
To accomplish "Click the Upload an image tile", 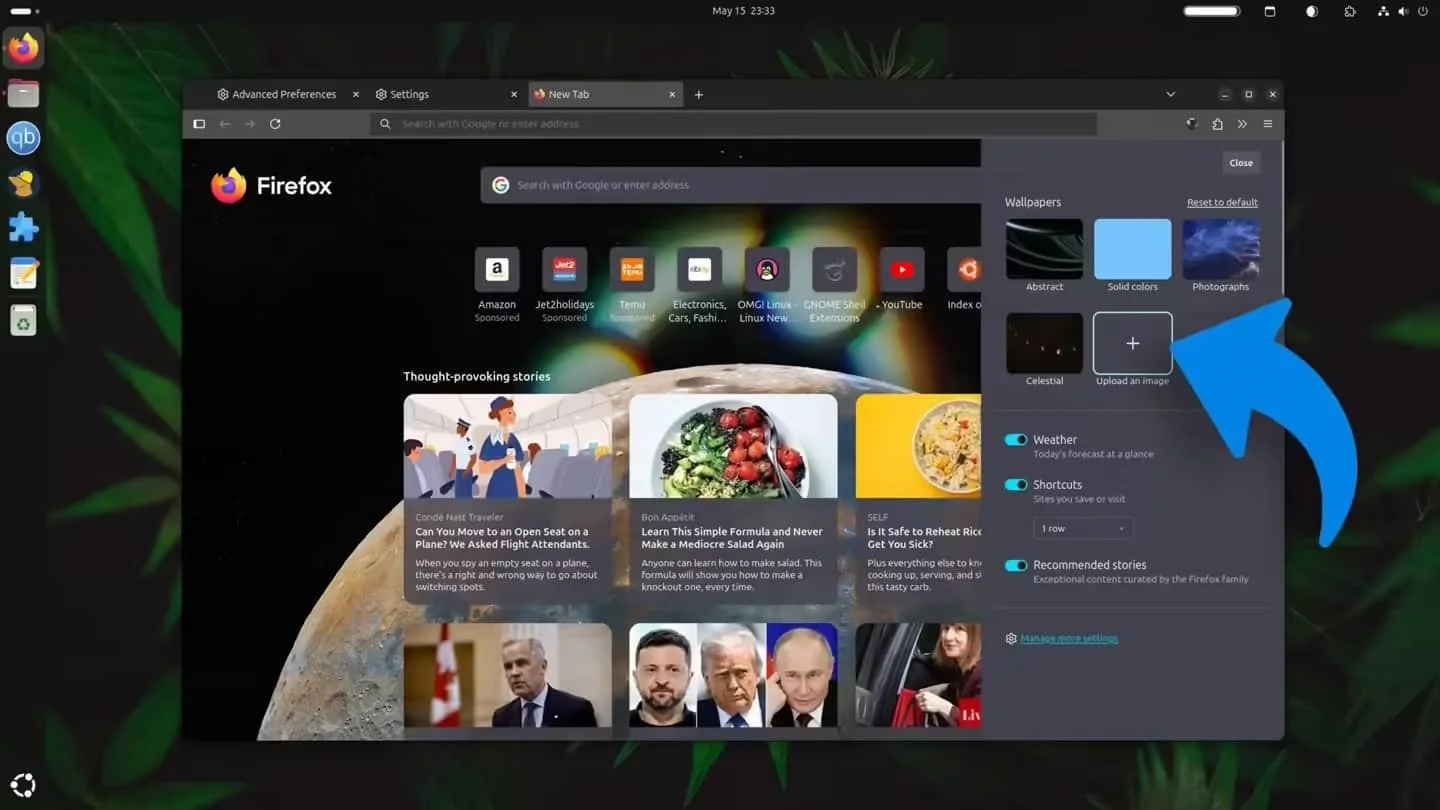I will 1132,343.
